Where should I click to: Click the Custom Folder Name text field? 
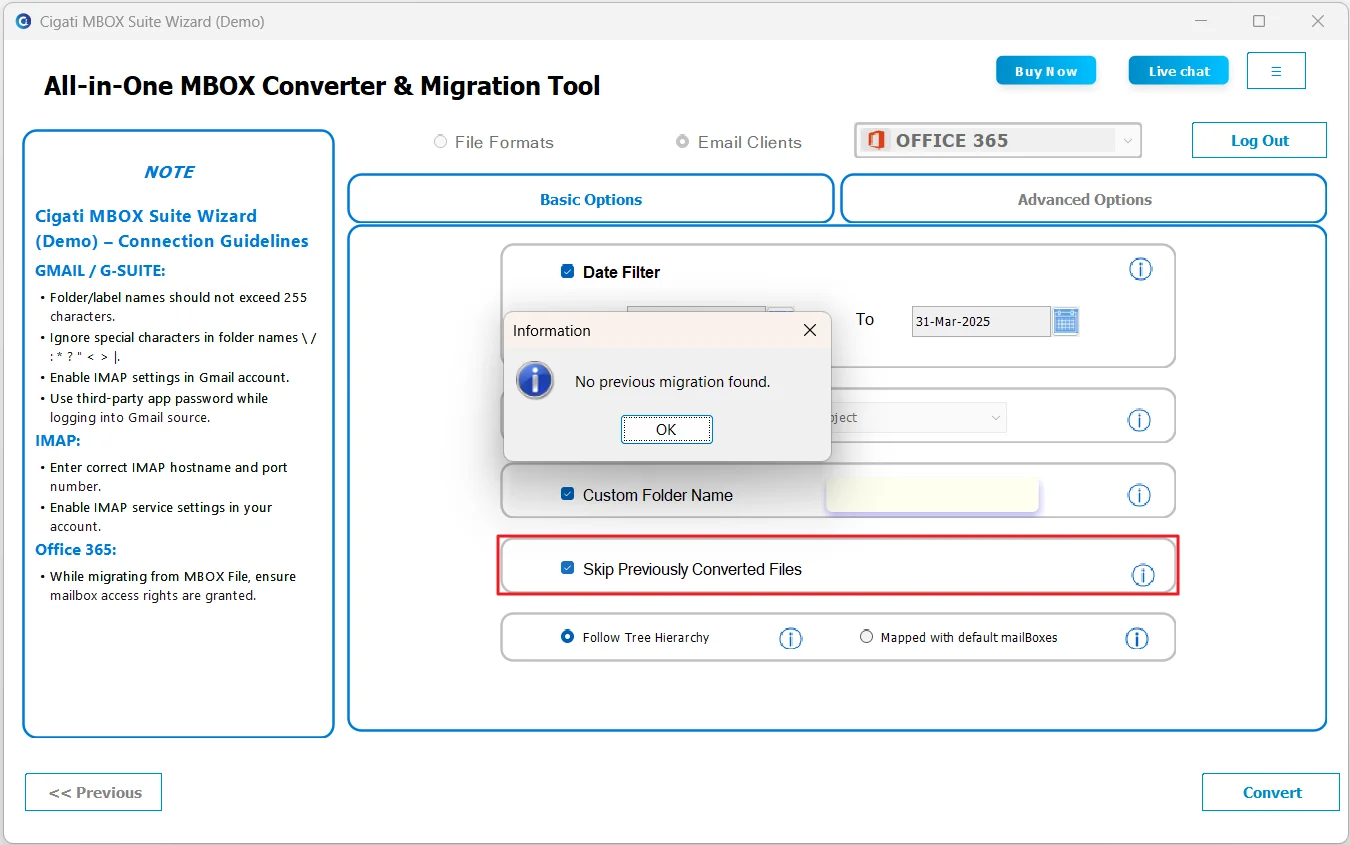coord(932,495)
